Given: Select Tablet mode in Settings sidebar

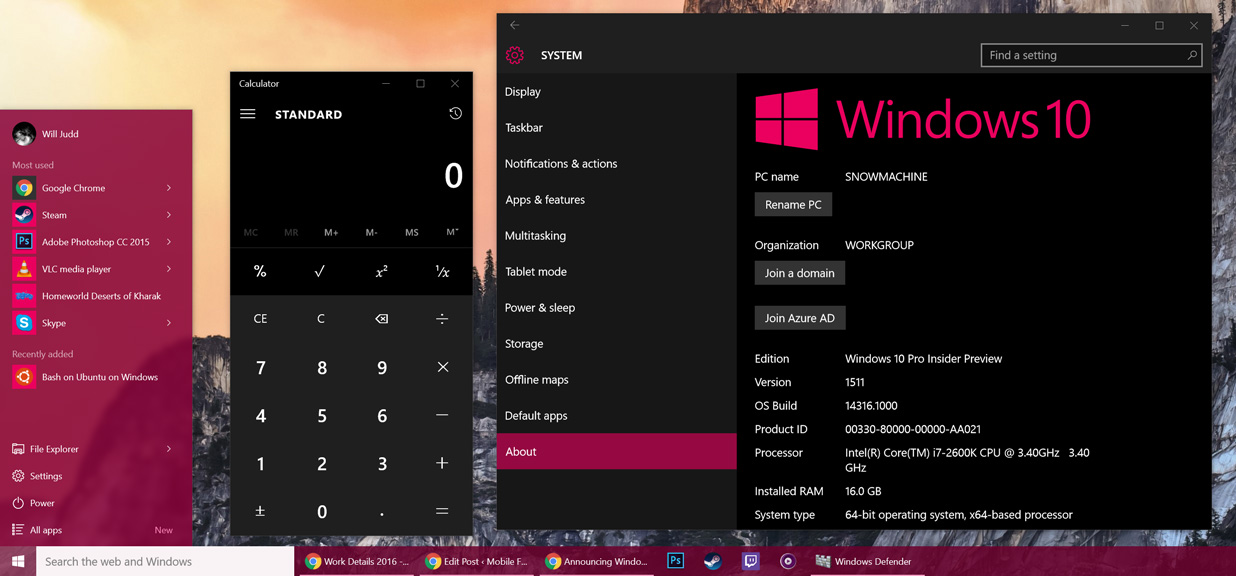Looking at the screenshot, I should (617, 271).
